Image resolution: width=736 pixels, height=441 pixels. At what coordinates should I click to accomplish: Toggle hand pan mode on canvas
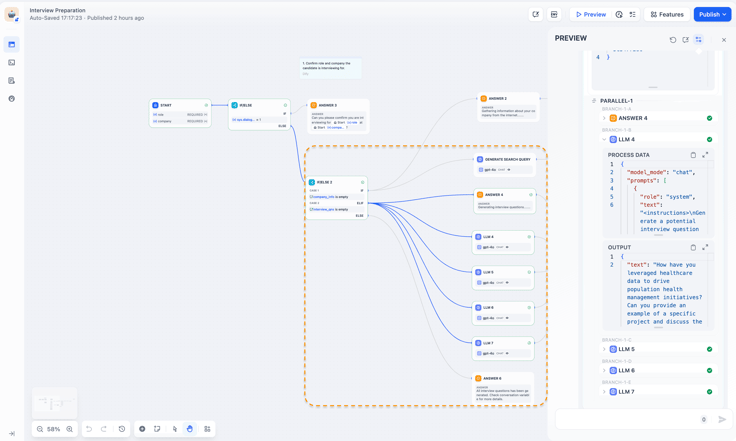coord(190,429)
